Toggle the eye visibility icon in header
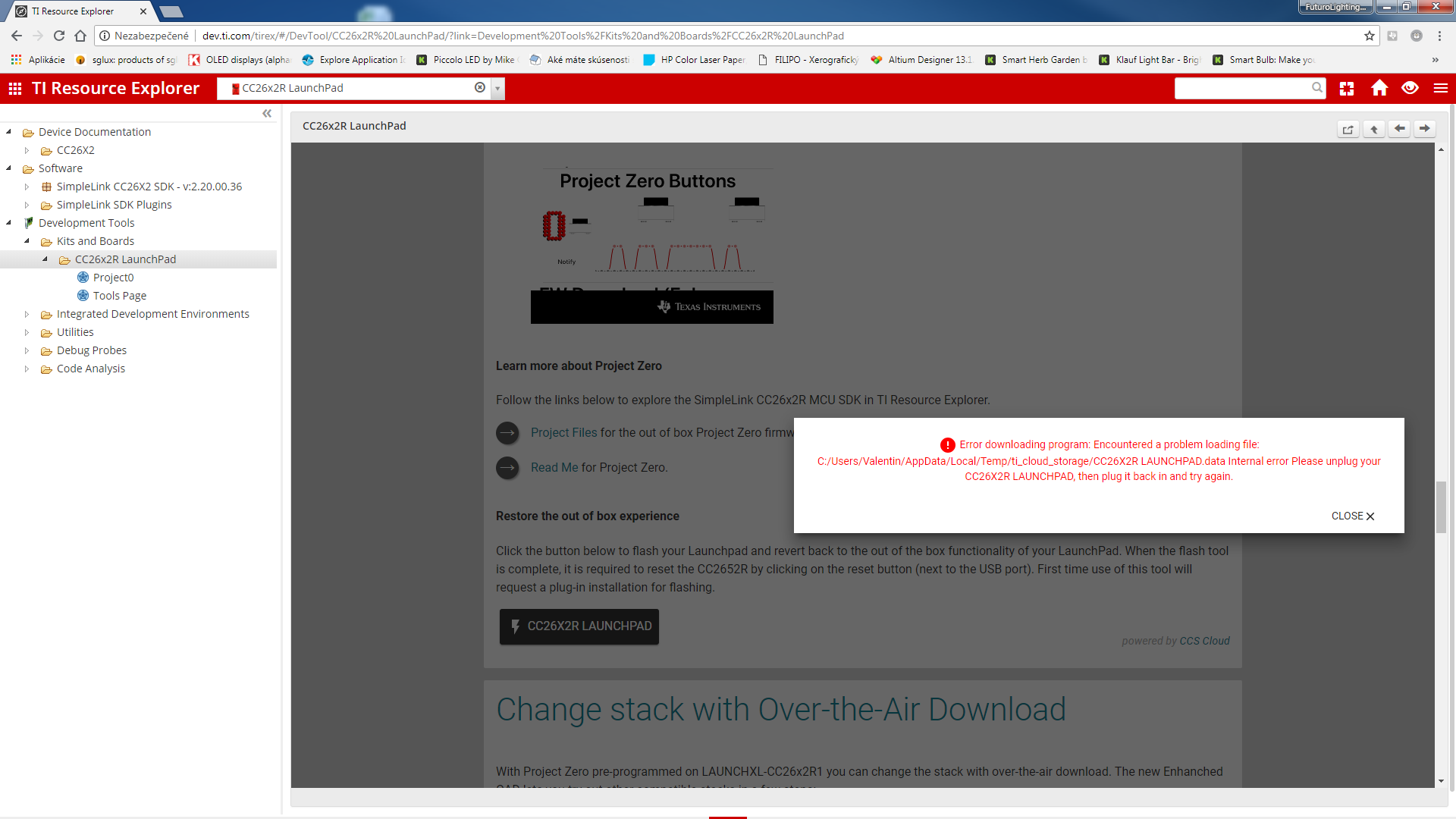This screenshot has width=1456, height=819. click(x=1410, y=89)
